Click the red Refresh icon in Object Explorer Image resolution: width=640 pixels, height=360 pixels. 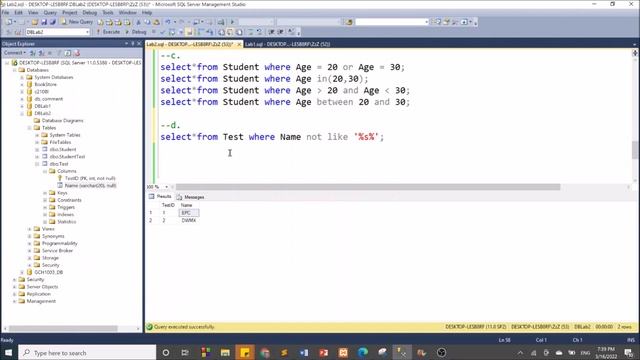pos(77,53)
